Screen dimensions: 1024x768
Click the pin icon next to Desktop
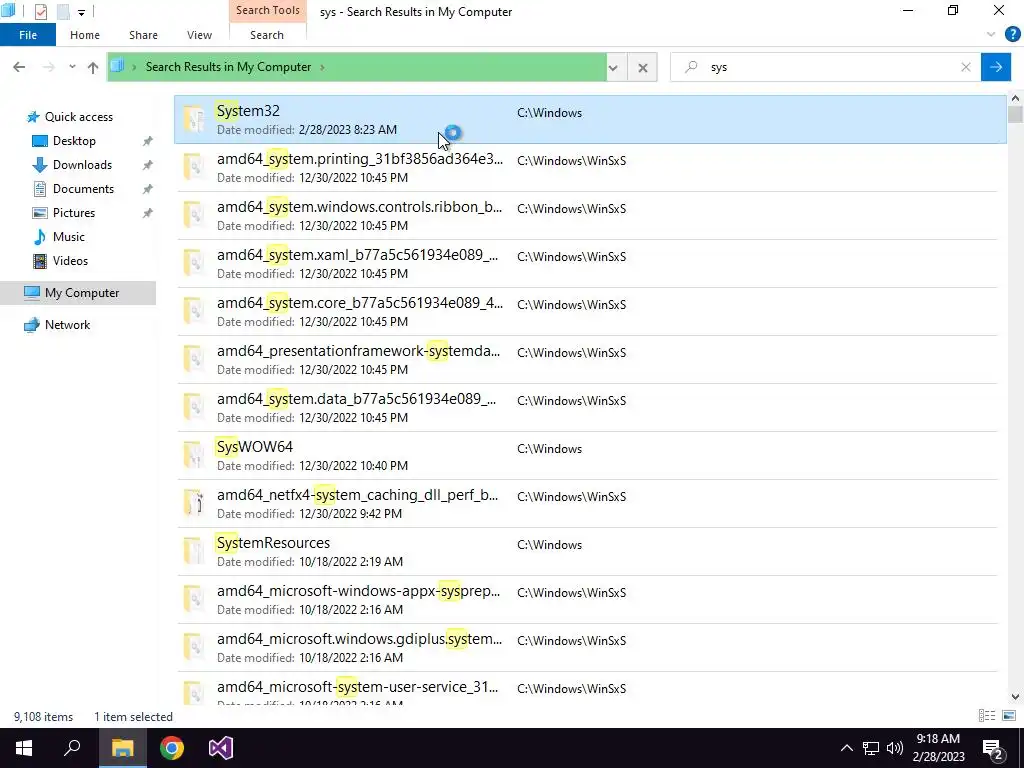pyautogui.click(x=148, y=141)
